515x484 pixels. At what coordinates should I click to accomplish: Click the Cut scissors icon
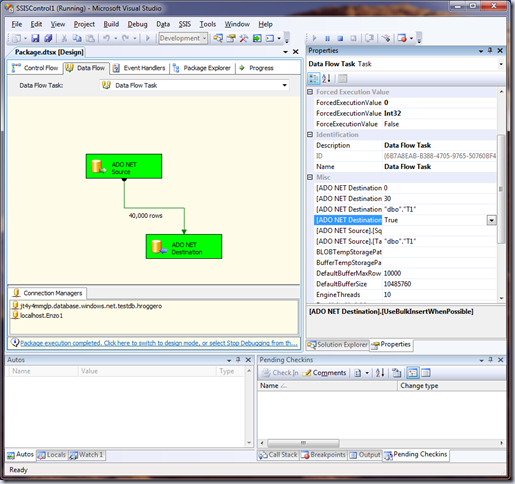(64, 38)
